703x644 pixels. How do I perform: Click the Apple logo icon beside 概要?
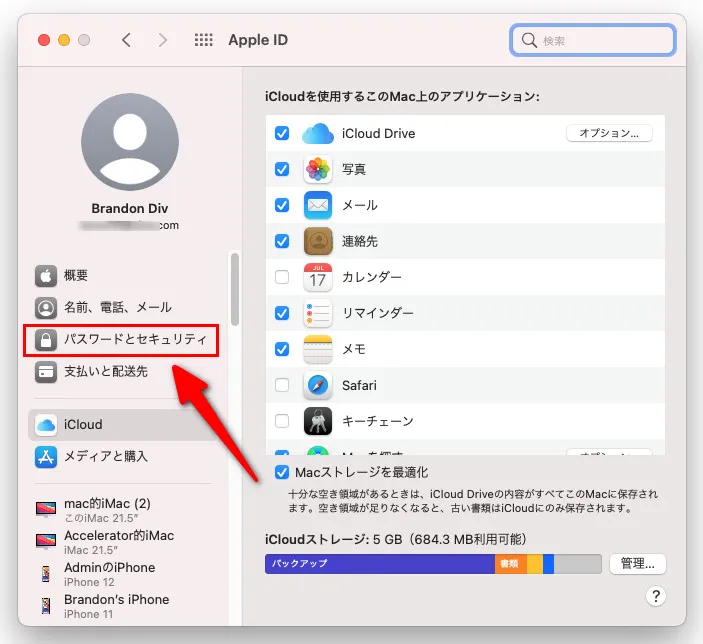pyautogui.click(x=46, y=275)
